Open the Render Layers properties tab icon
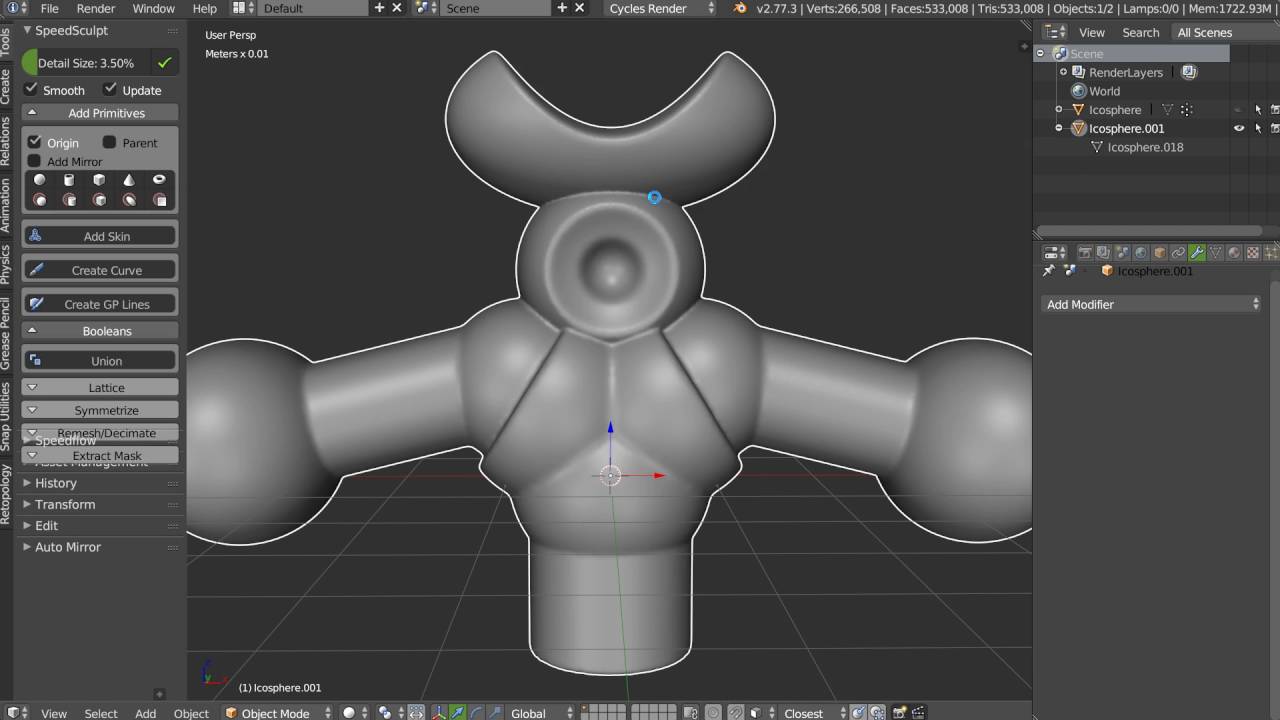Screen dimensions: 1280x720 point(1103,253)
